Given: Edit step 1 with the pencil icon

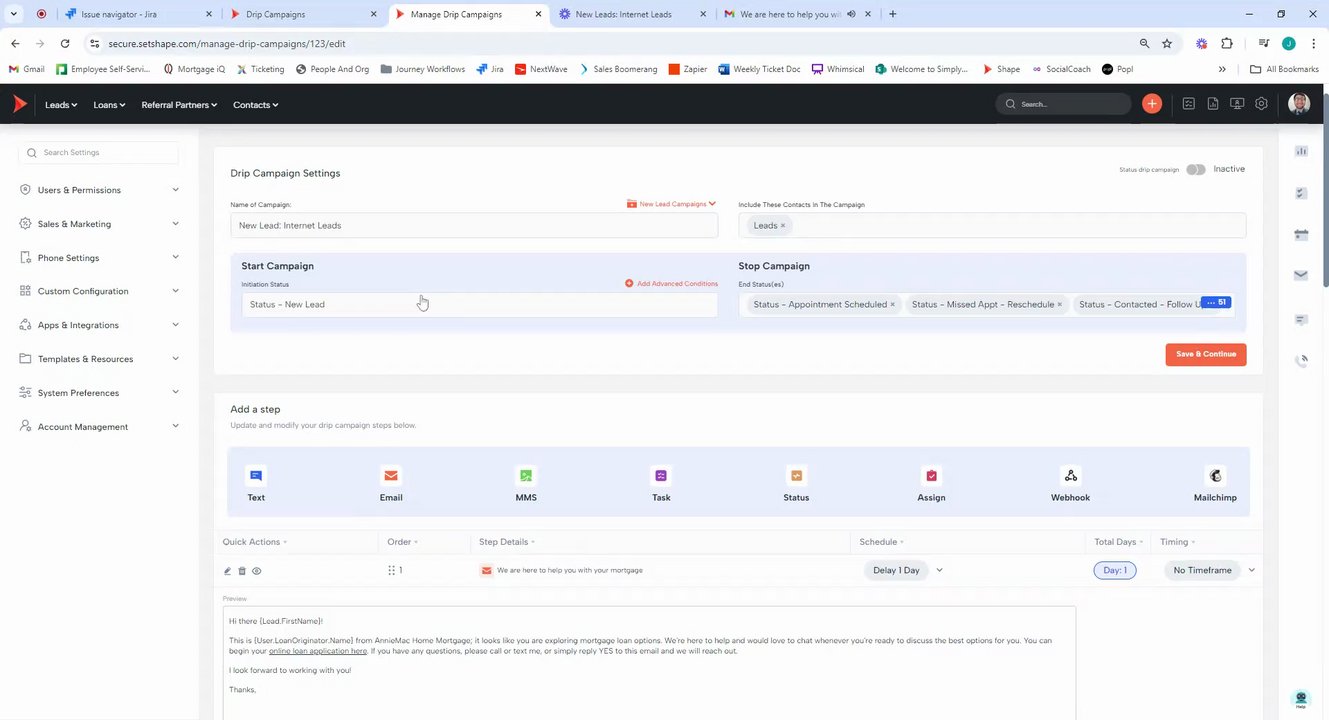Looking at the screenshot, I should pyautogui.click(x=227, y=571).
